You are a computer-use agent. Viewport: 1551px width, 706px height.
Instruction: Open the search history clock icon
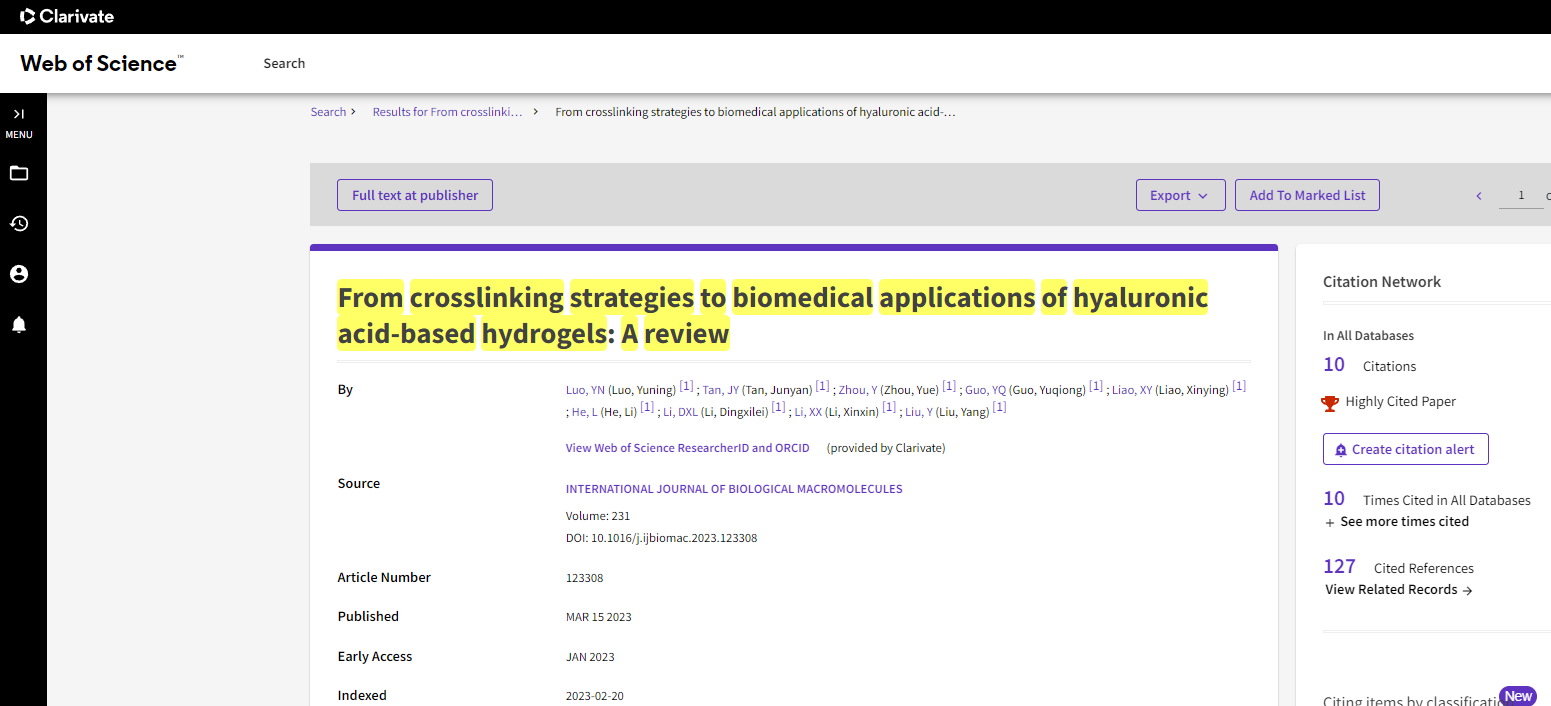[19, 223]
